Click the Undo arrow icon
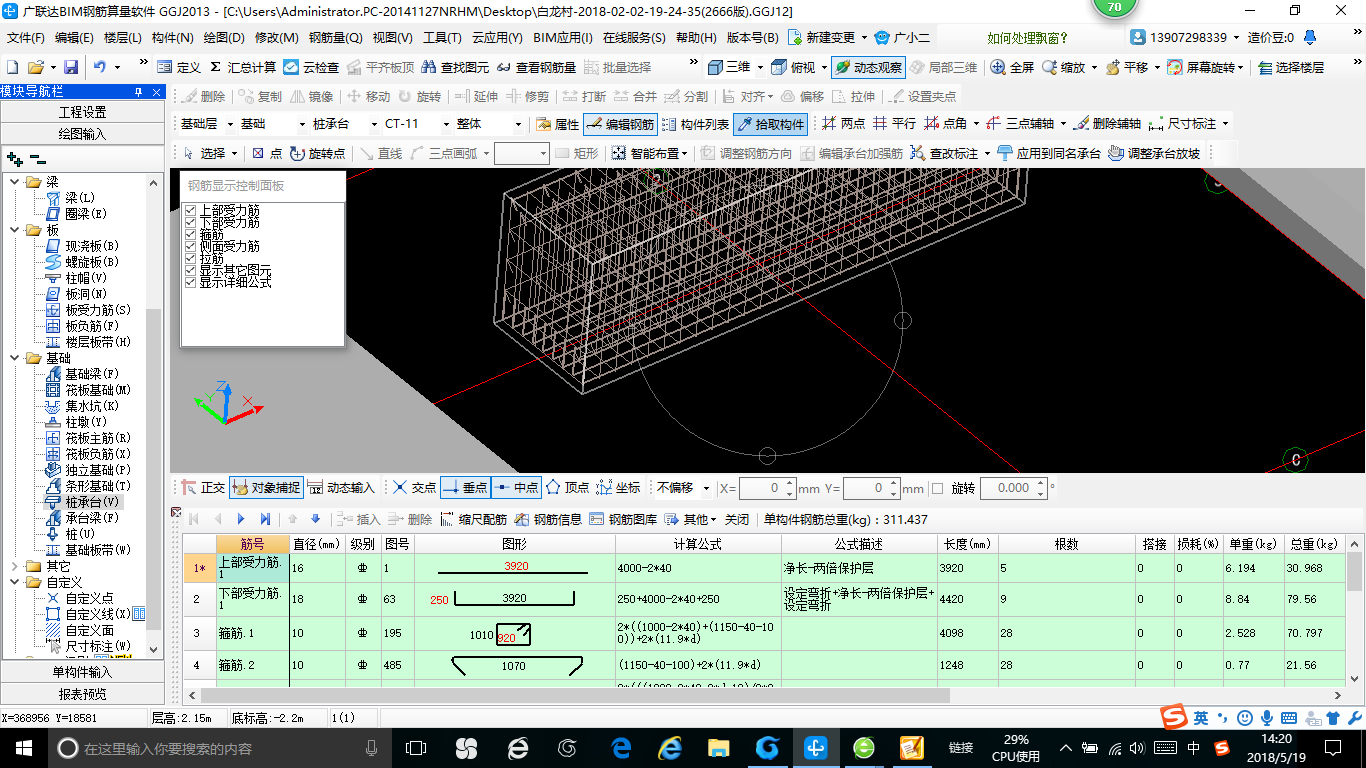 (100, 67)
